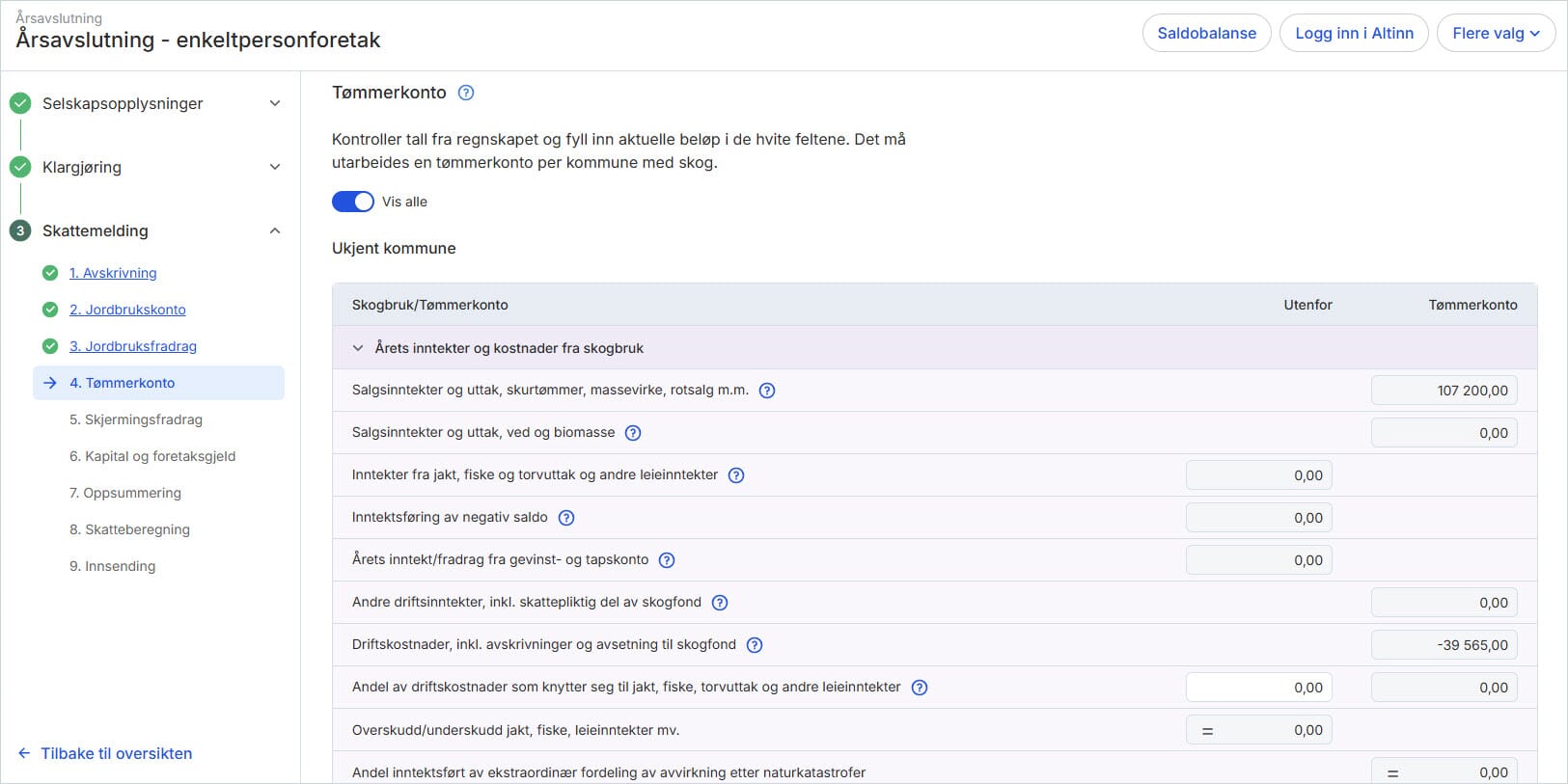Expand the Klargjøring section
The image size is (1568, 784).
click(275, 167)
